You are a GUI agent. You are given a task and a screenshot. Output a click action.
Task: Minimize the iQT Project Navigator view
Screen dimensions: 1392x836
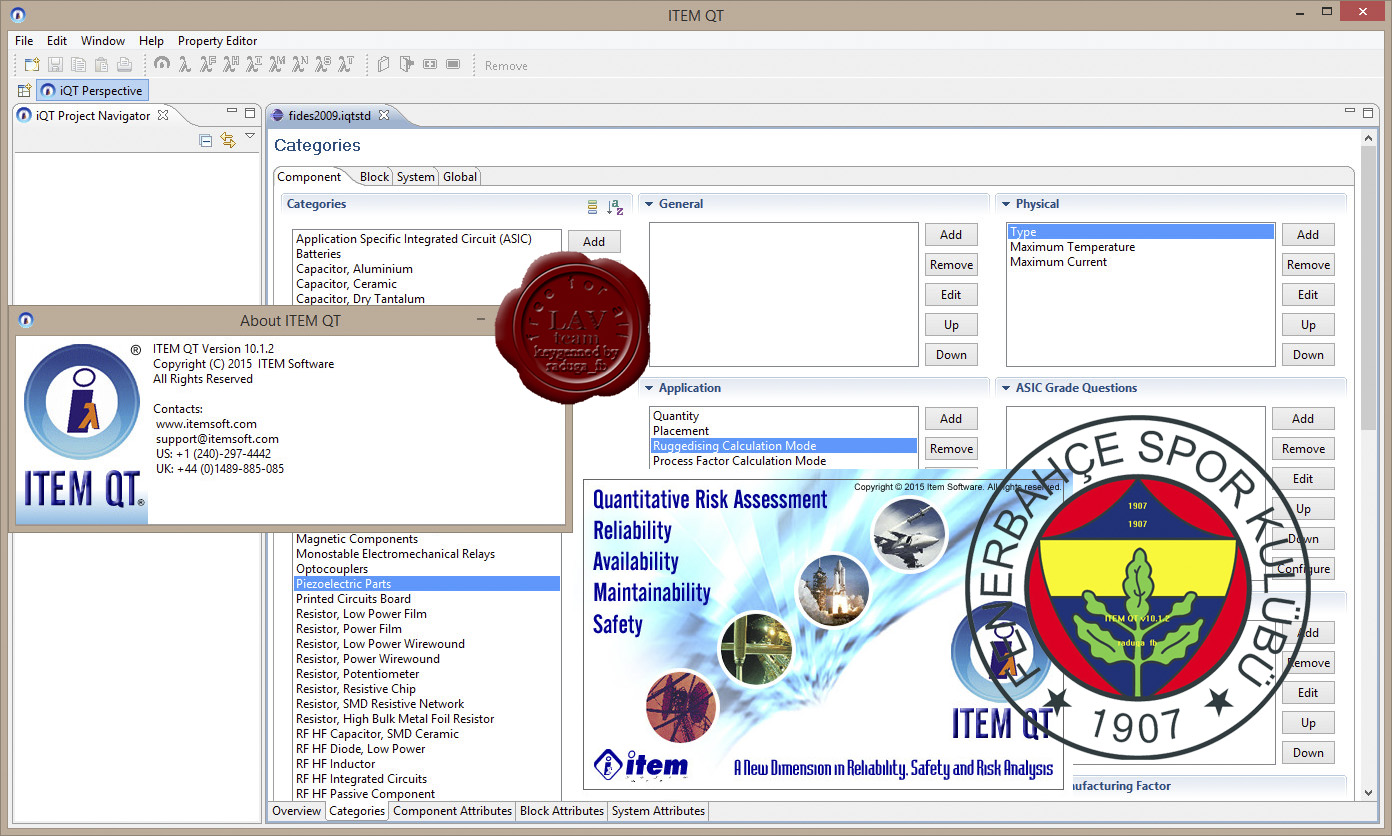coord(231,112)
